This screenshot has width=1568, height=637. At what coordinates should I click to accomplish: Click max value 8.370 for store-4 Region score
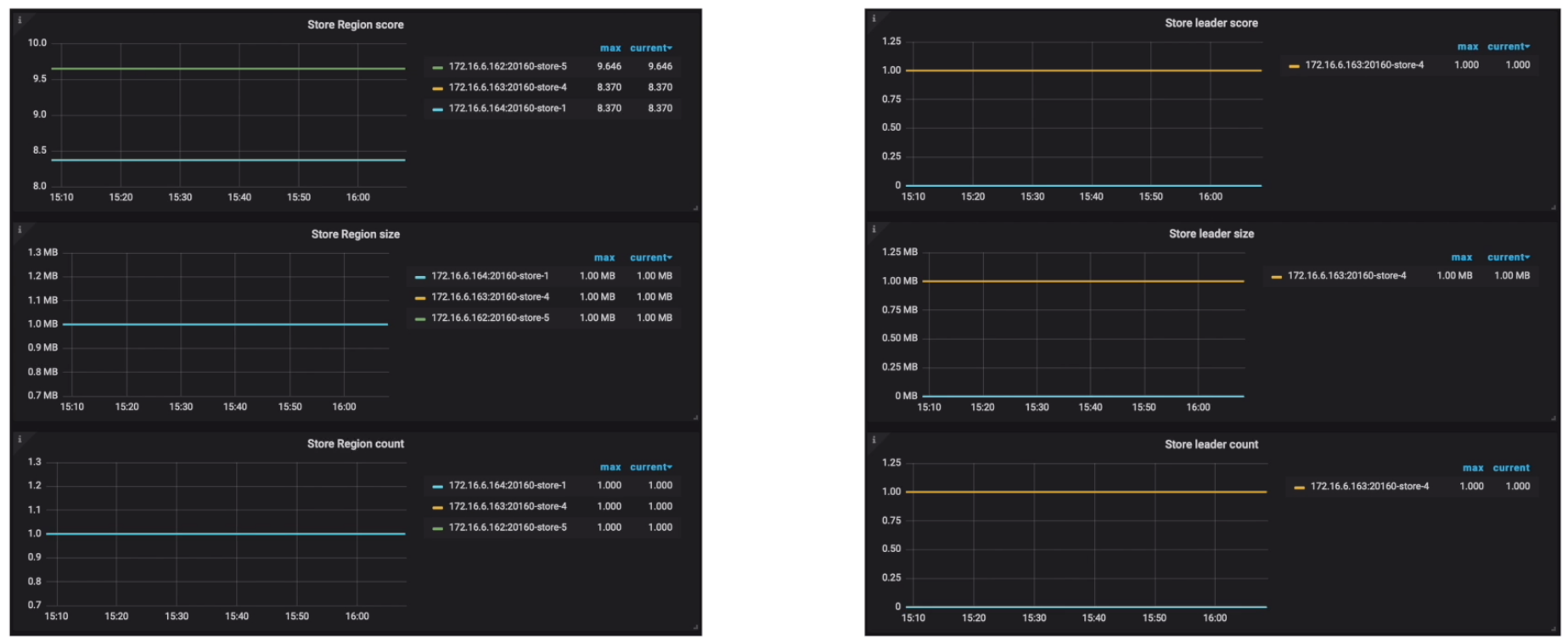tap(609, 87)
